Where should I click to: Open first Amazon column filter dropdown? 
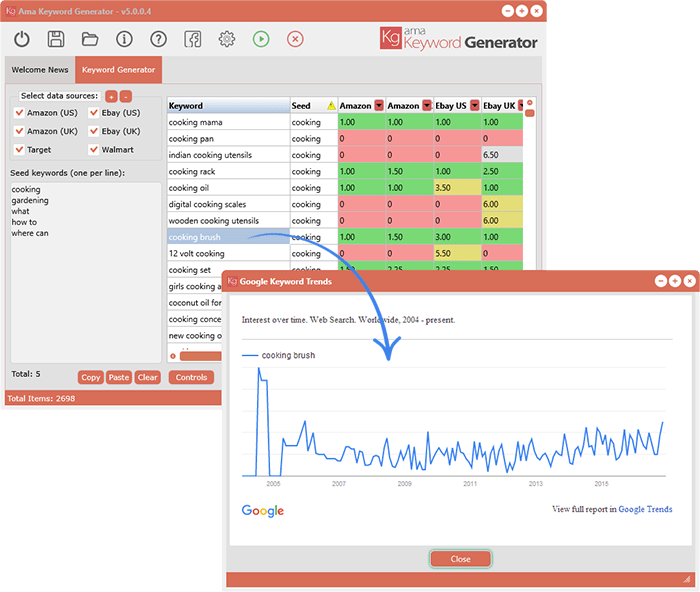click(379, 105)
